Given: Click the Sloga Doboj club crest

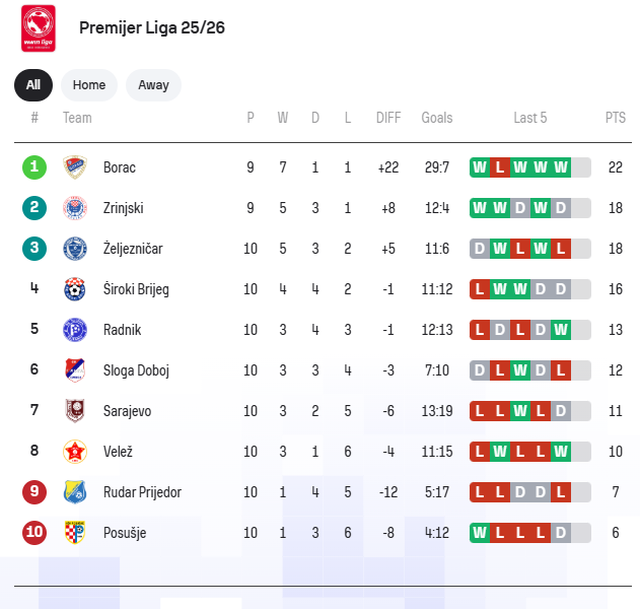Looking at the screenshot, I should pyautogui.click(x=74, y=370).
